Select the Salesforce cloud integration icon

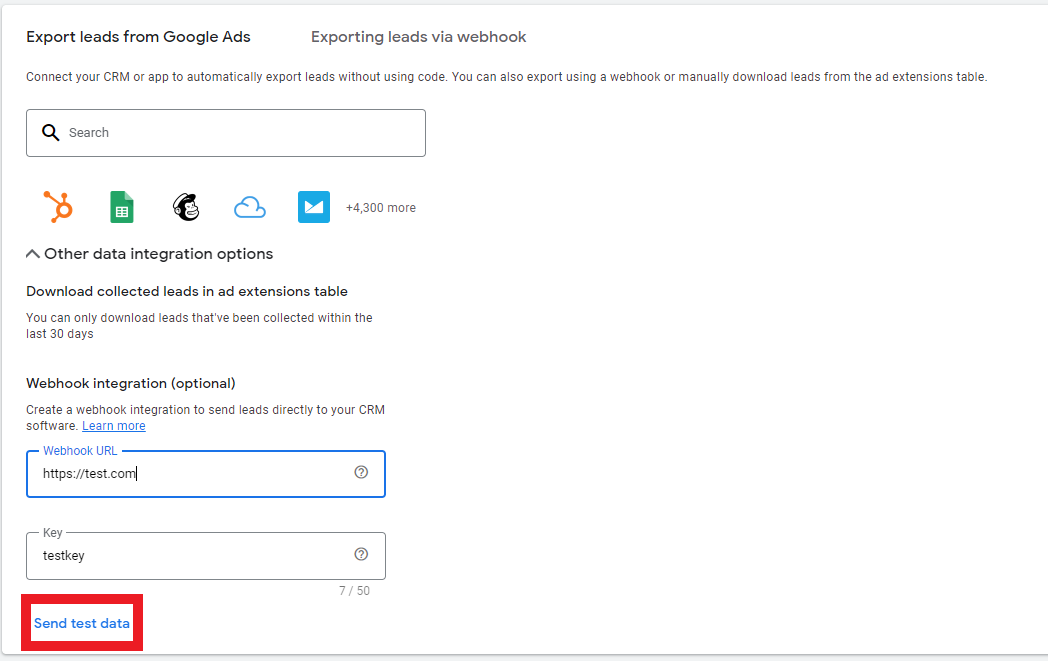(249, 207)
